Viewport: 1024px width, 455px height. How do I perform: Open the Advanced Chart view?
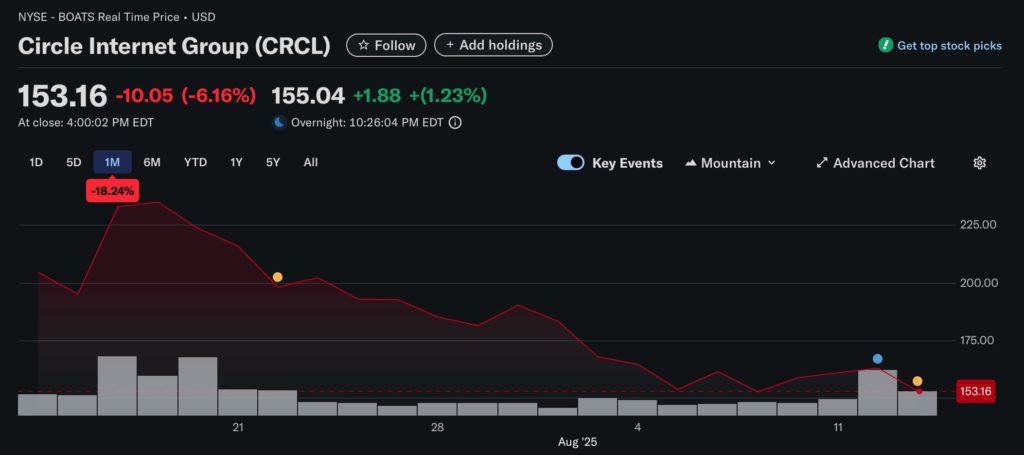pyautogui.click(x=875, y=163)
